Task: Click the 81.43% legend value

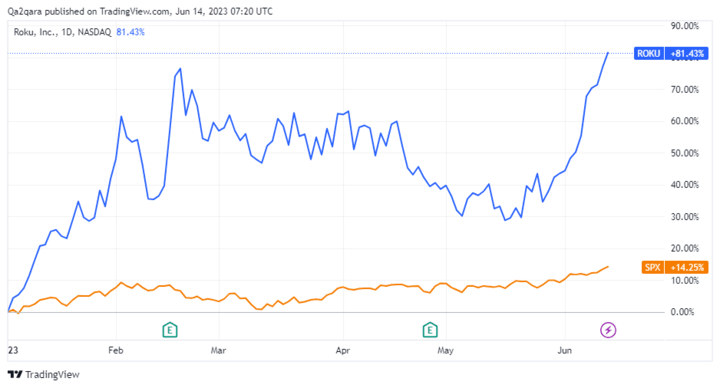Action: point(130,32)
